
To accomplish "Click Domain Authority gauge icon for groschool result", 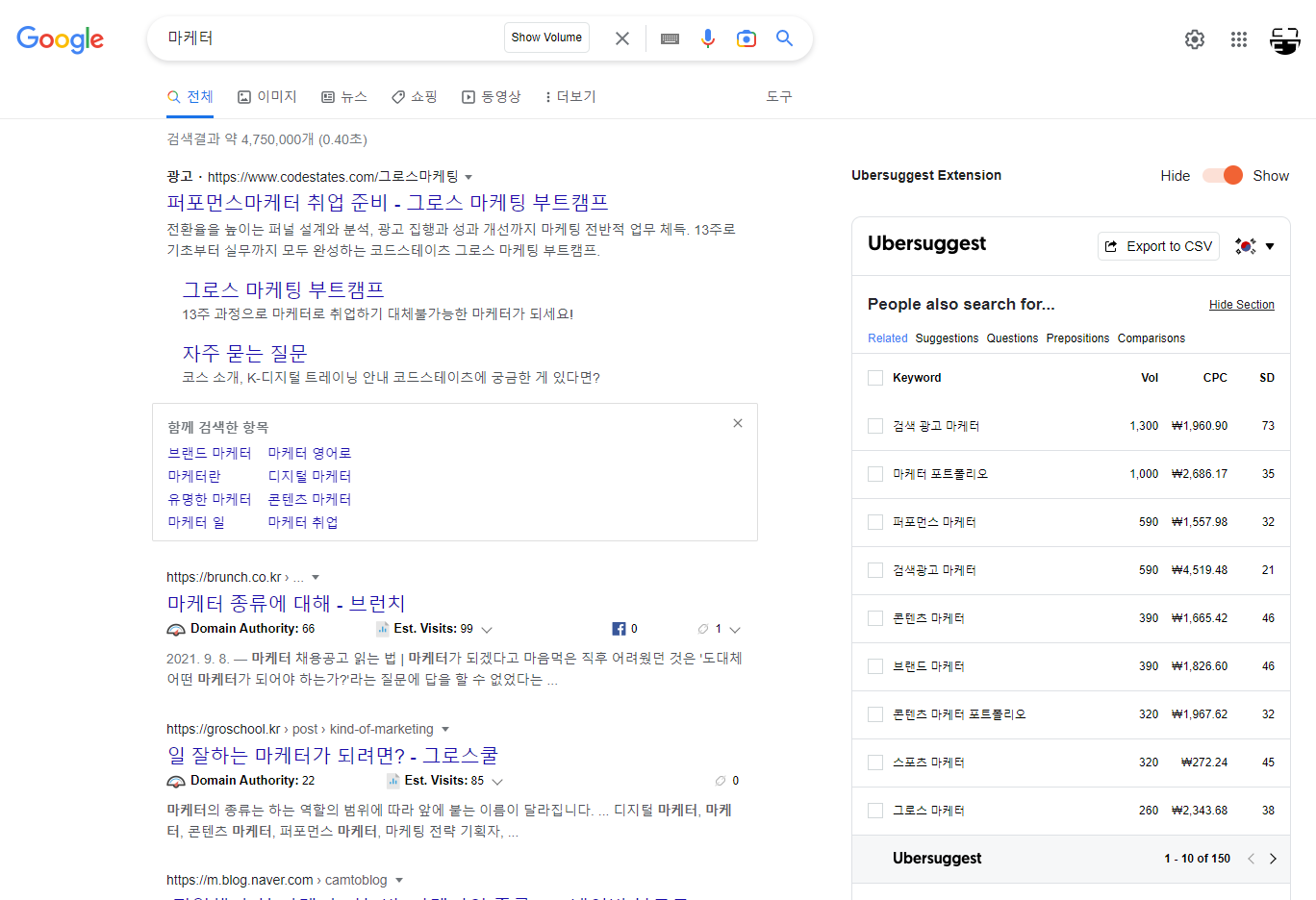I will pos(176,781).
